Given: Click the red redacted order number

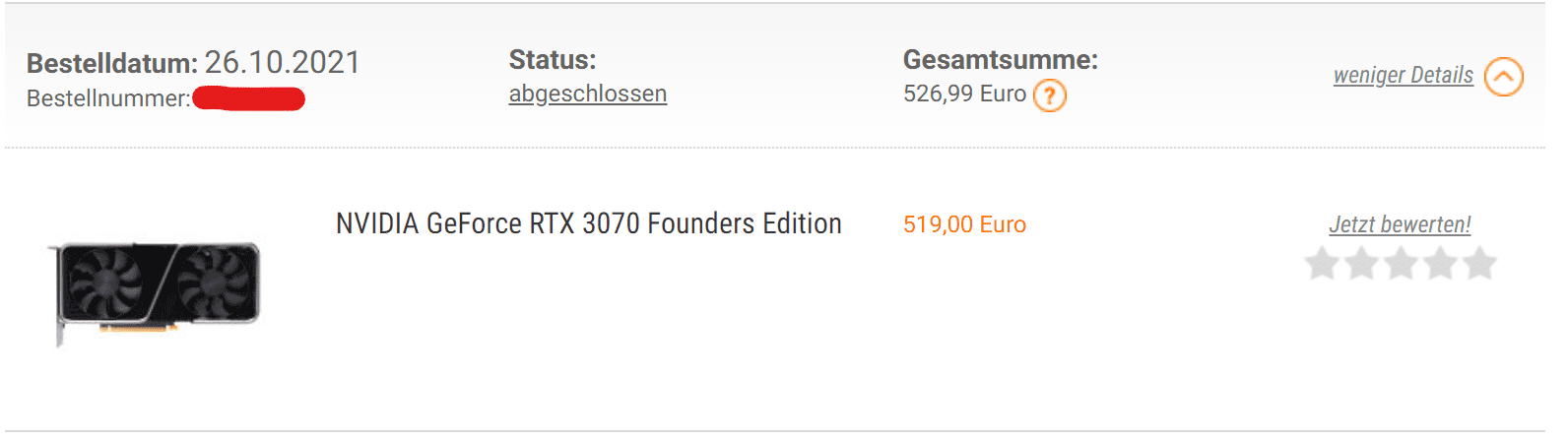Looking at the screenshot, I should (249, 98).
